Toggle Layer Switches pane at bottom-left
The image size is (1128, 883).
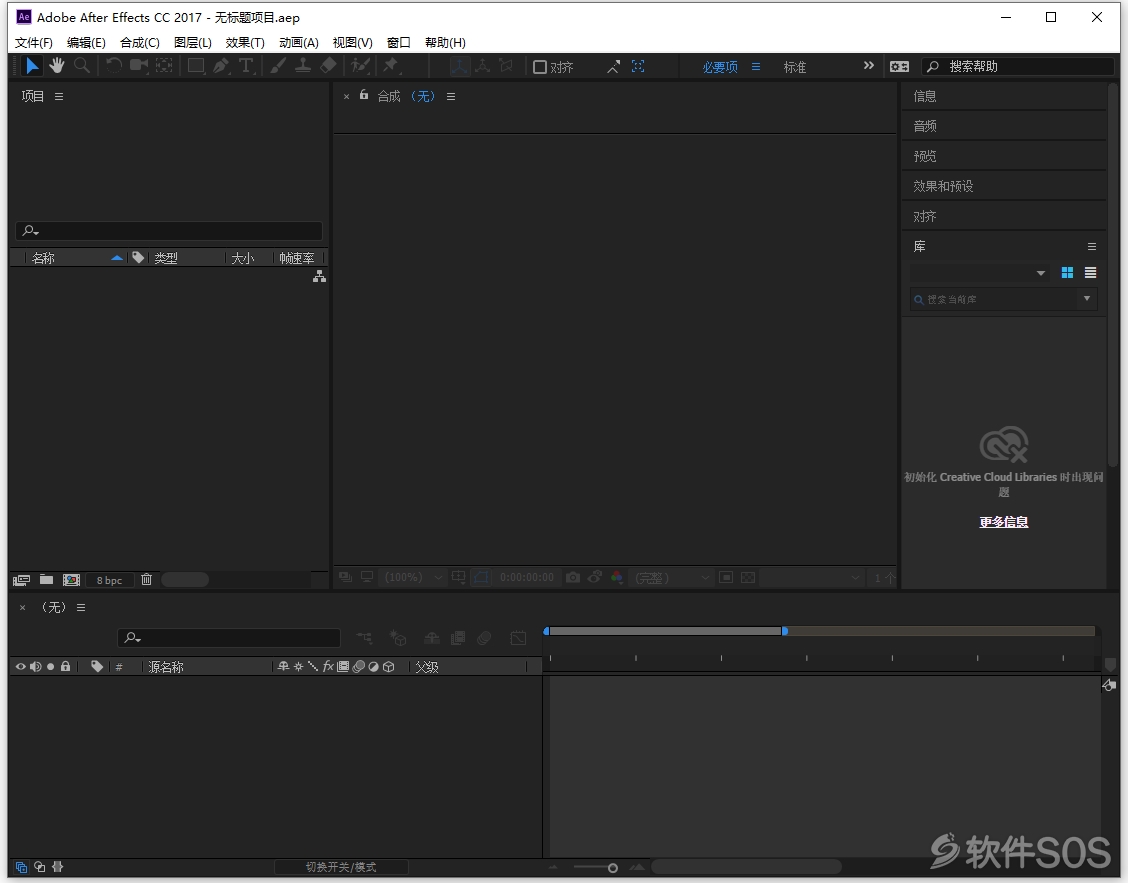21,867
